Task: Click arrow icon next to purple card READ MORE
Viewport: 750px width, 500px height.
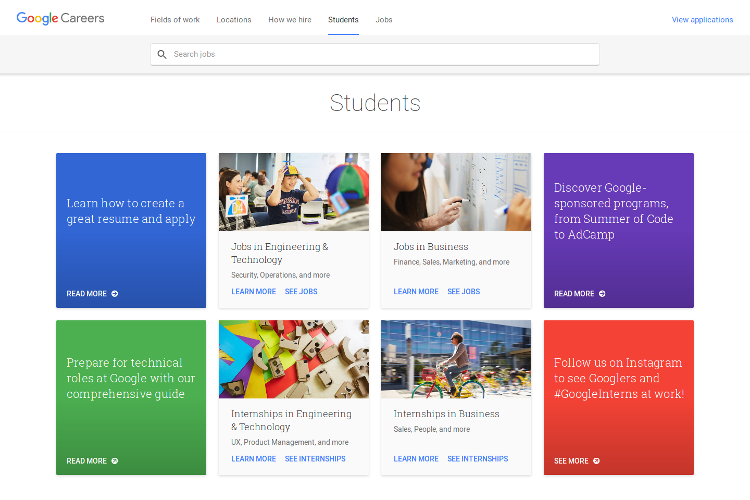Action: (x=602, y=294)
